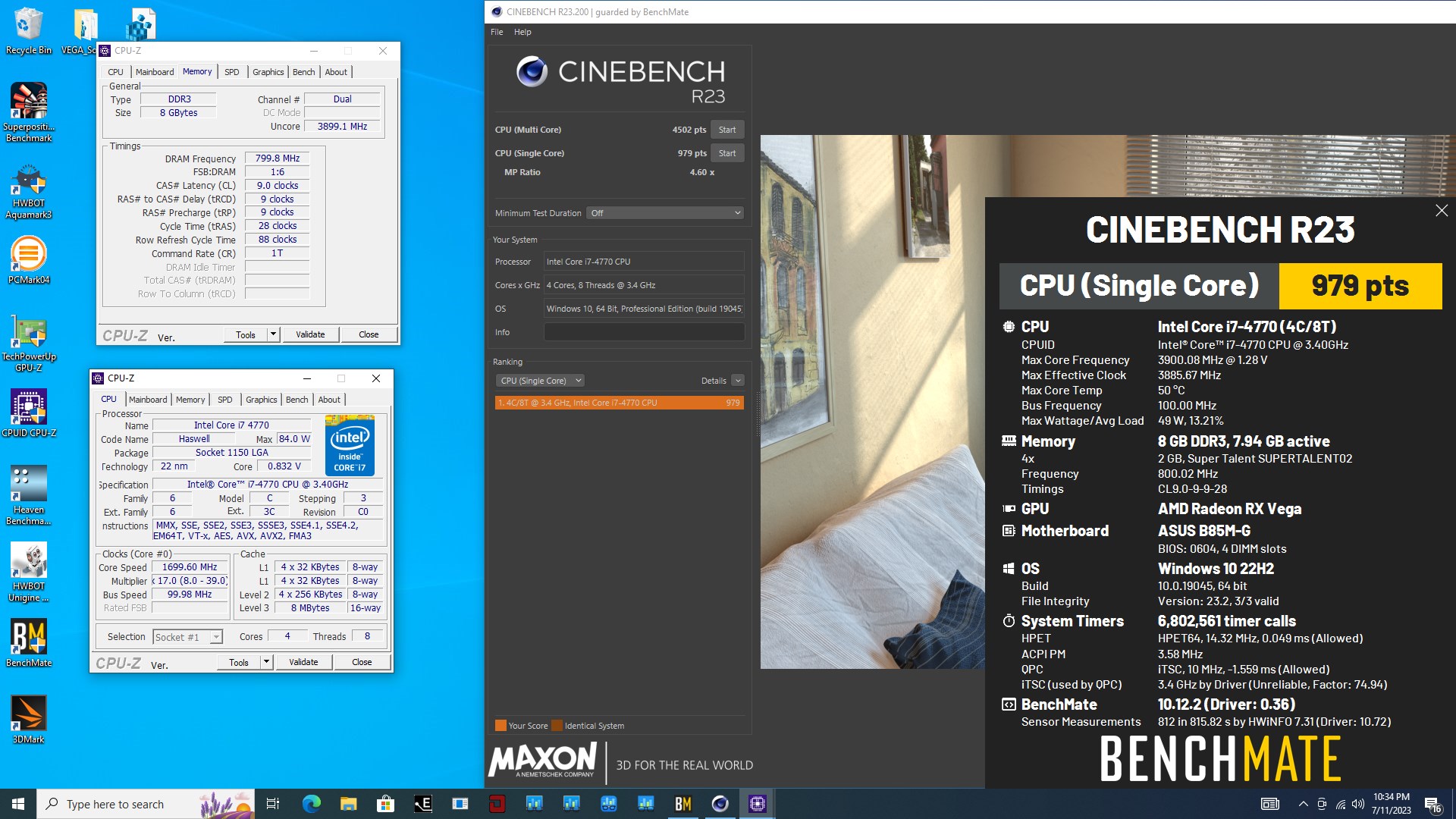Open the Recycle Bin desktop icon
1456x819 pixels.
point(29,30)
